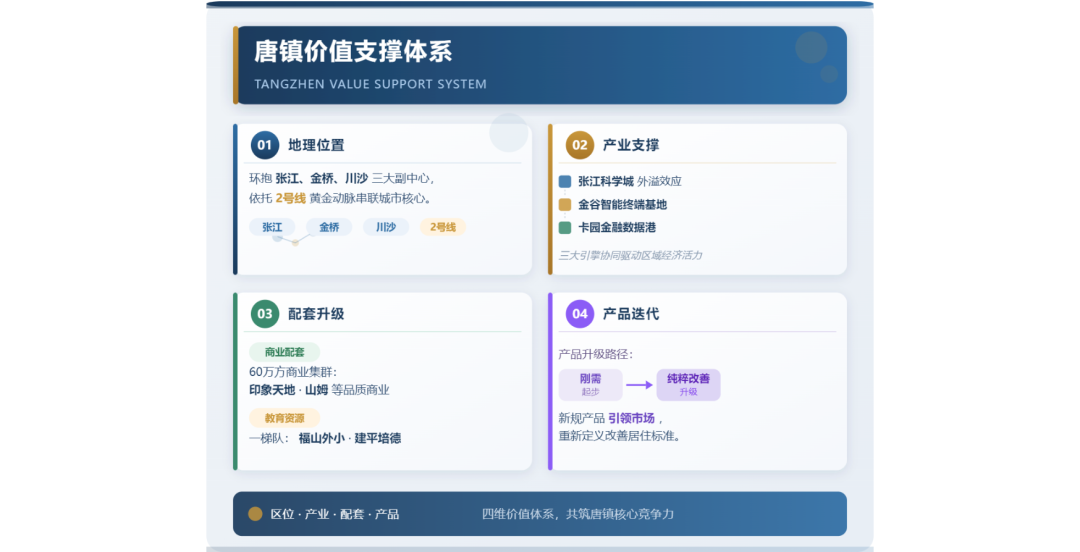This screenshot has width=1080, height=552.
Task: Click the 01 number badge
Action: (264, 145)
